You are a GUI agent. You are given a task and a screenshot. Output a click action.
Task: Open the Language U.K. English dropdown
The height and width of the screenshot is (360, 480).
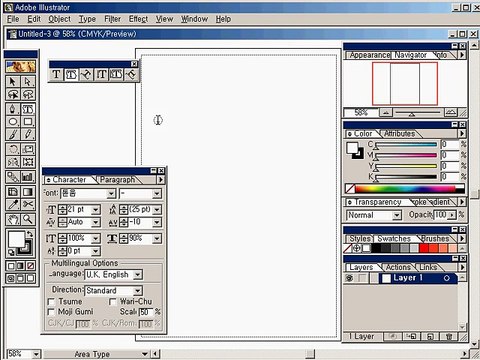(x=137, y=275)
